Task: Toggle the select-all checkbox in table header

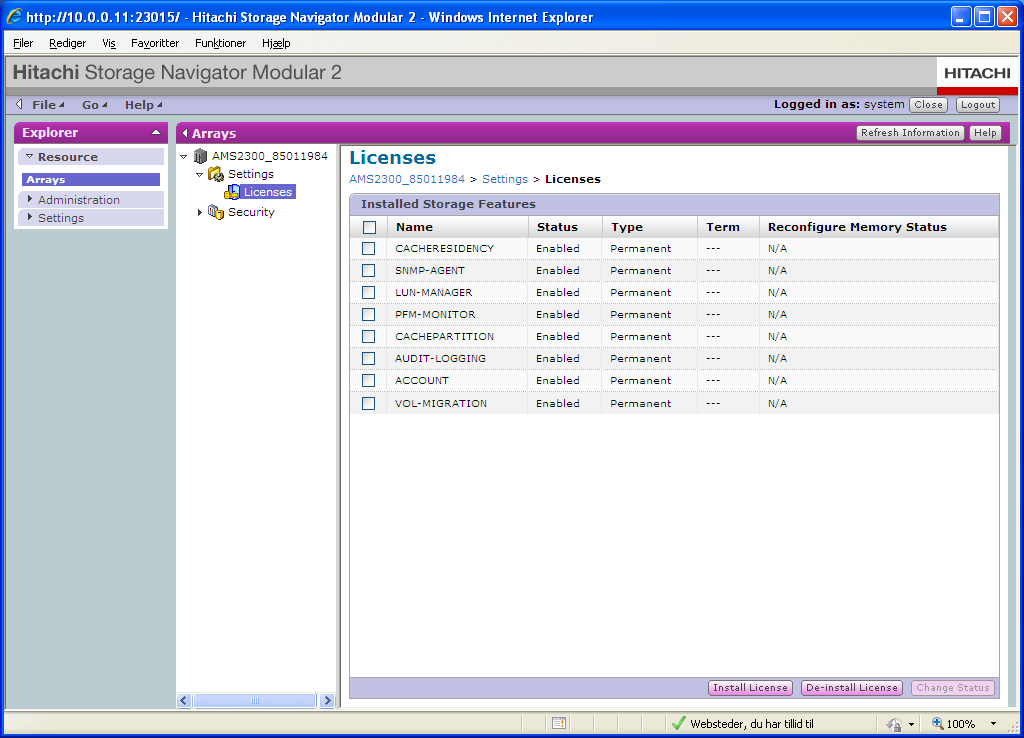Action: click(x=369, y=227)
